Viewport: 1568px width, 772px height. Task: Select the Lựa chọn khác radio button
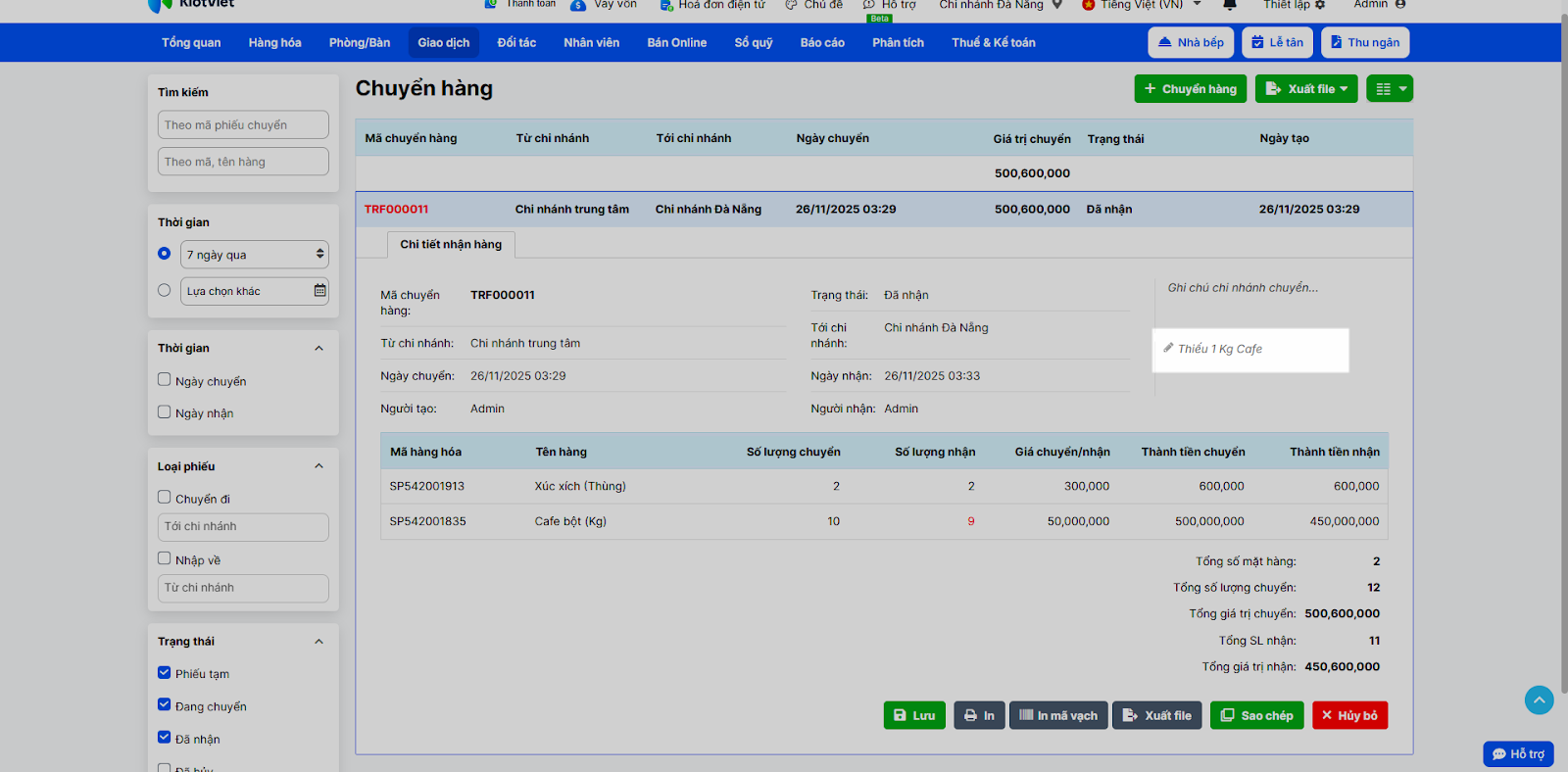(x=165, y=290)
